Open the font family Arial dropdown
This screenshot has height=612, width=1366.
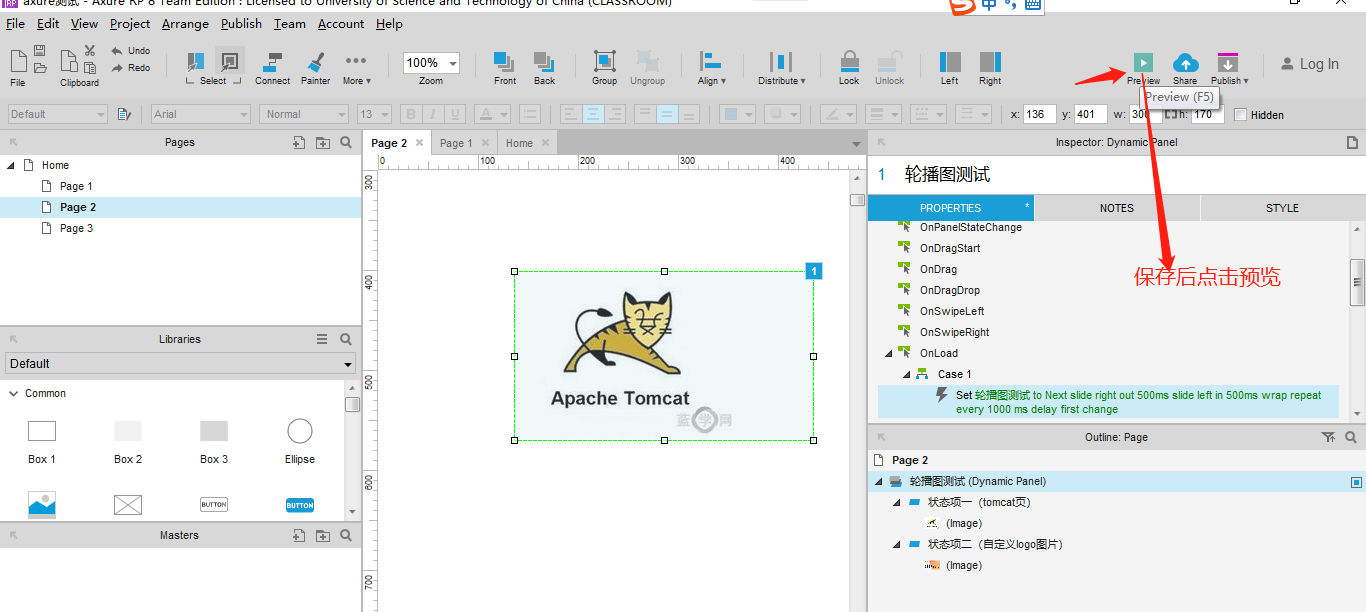(200, 114)
